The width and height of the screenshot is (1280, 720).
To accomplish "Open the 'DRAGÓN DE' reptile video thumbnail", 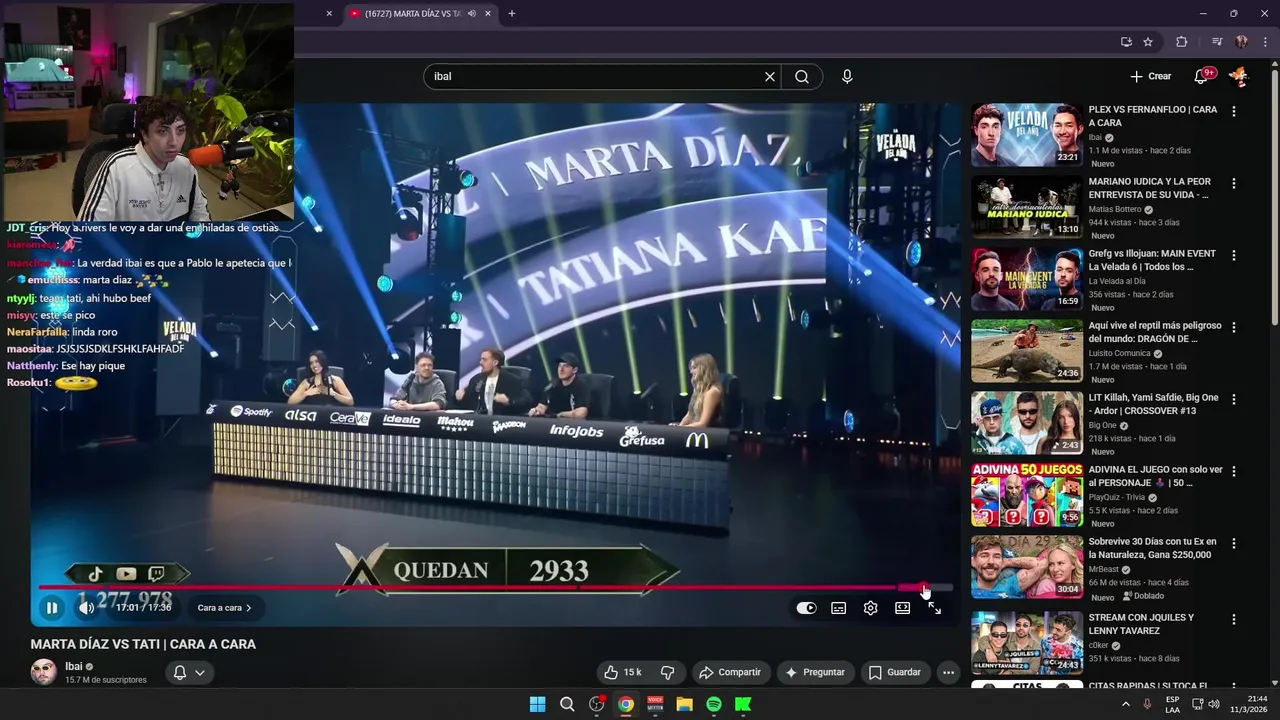I will [1026, 351].
